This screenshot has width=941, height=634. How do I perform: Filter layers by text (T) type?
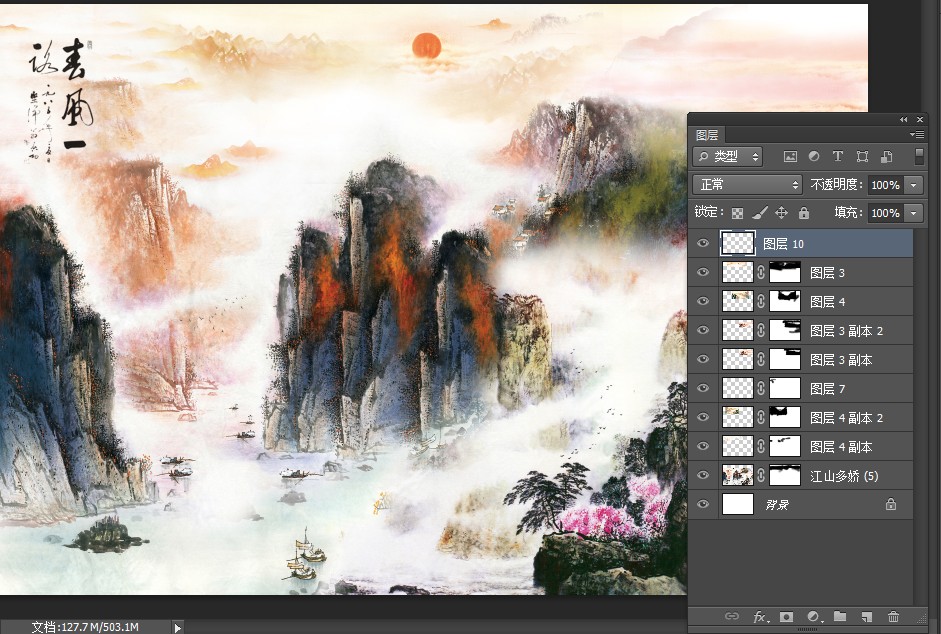click(838, 156)
